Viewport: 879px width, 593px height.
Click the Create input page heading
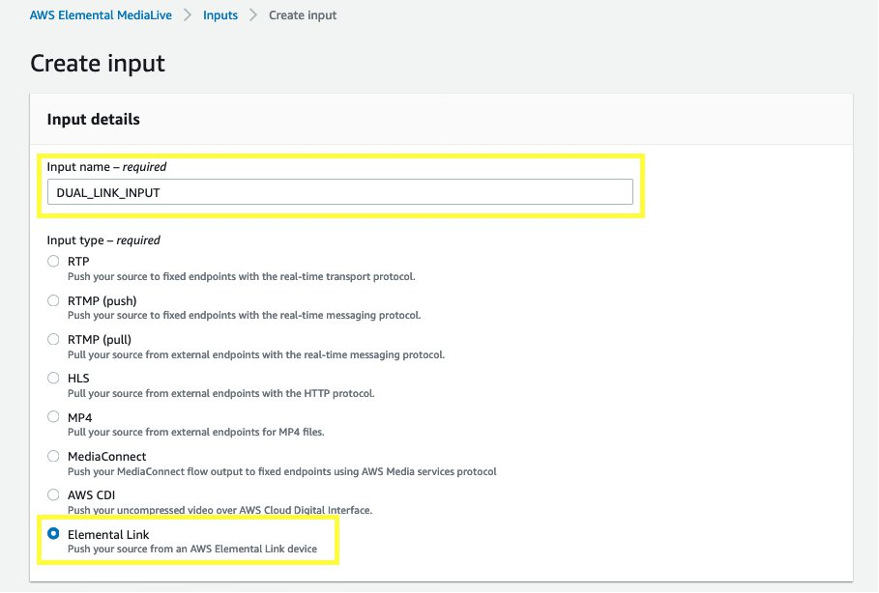coord(97,63)
